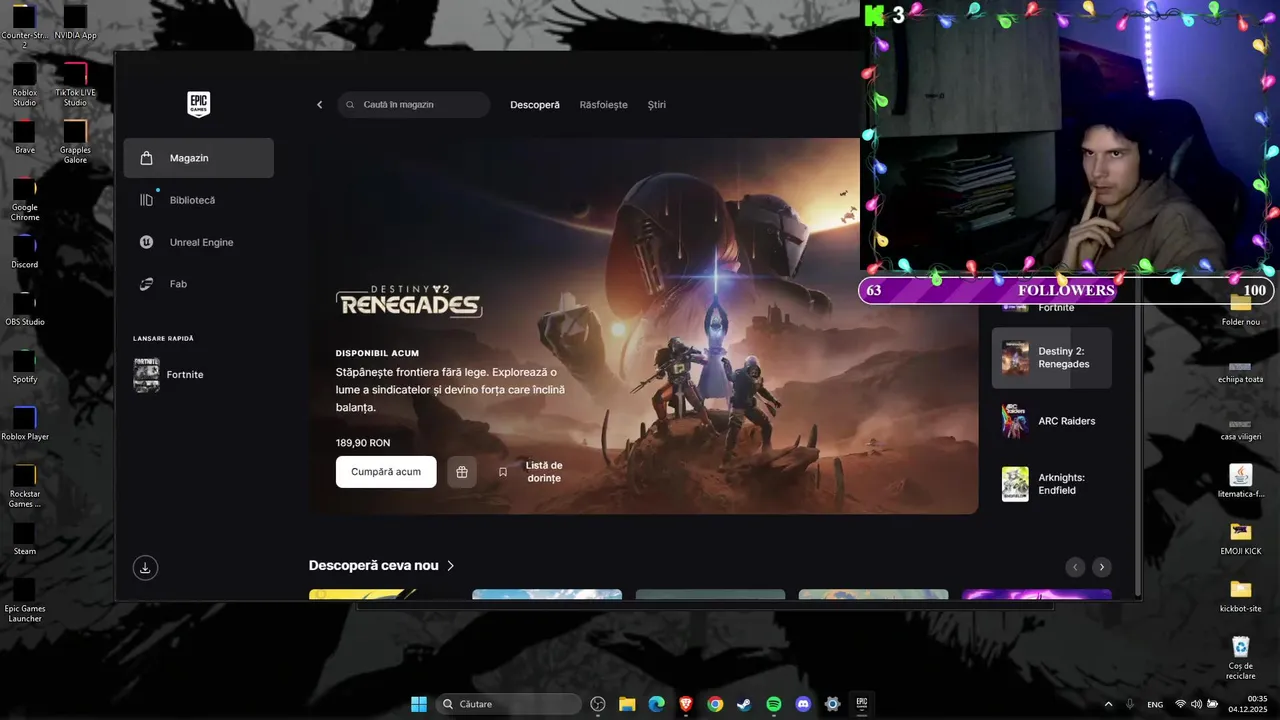The image size is (1280, 720).
Task: Open Microsoft Edge from the taskbar
Action: [x=656, y=704]
